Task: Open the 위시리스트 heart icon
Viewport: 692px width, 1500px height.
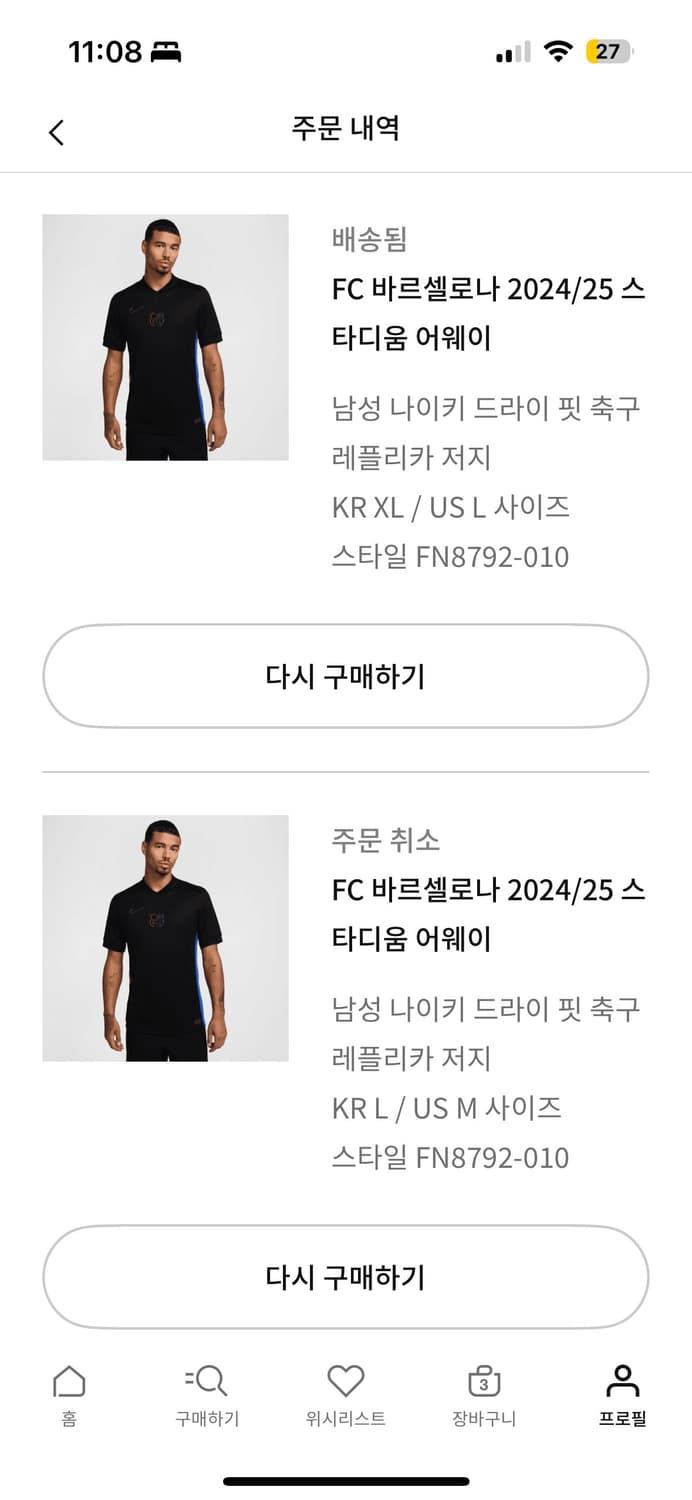Action: coord(345,1381)
